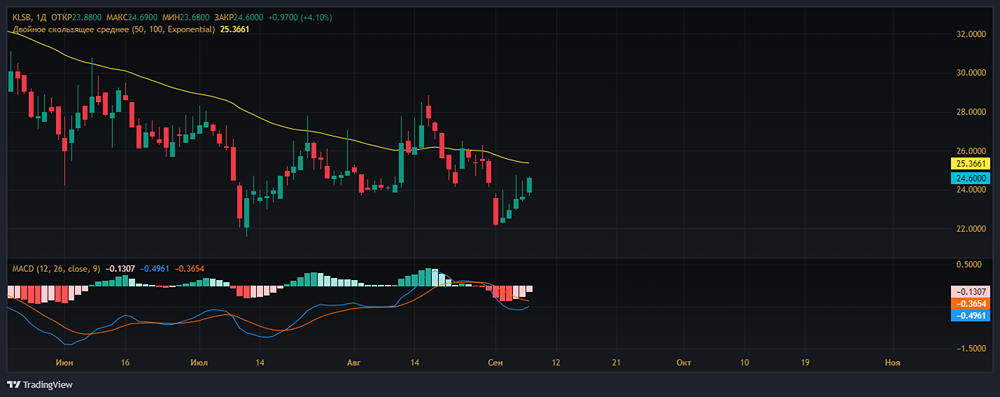Click the 19 date tick on time axis
This screenshot has width=1000, height=397.
tap(805, 363)
